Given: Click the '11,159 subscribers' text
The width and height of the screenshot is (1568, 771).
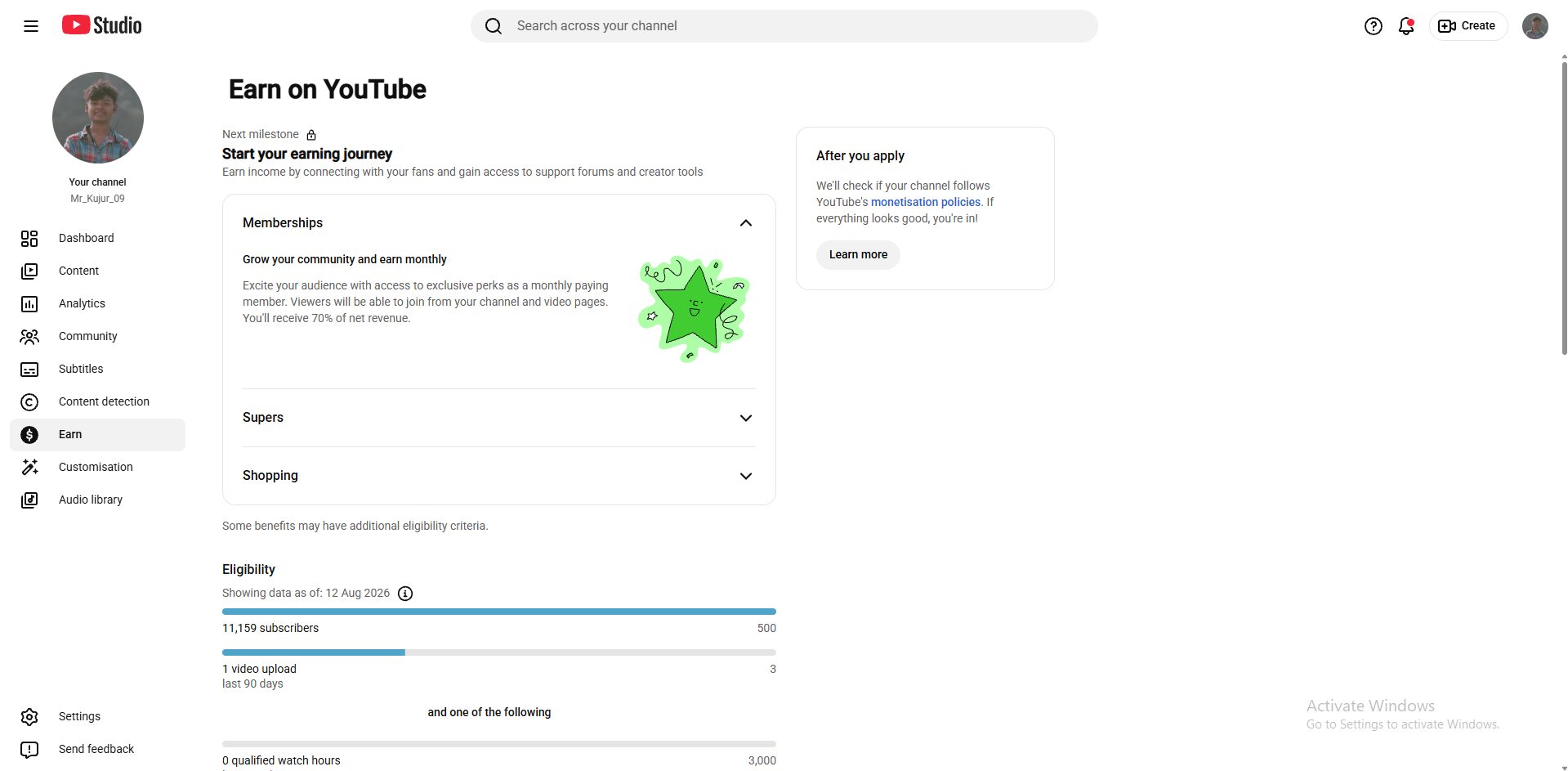Looking at the screenshot, I should click(270, 628).
